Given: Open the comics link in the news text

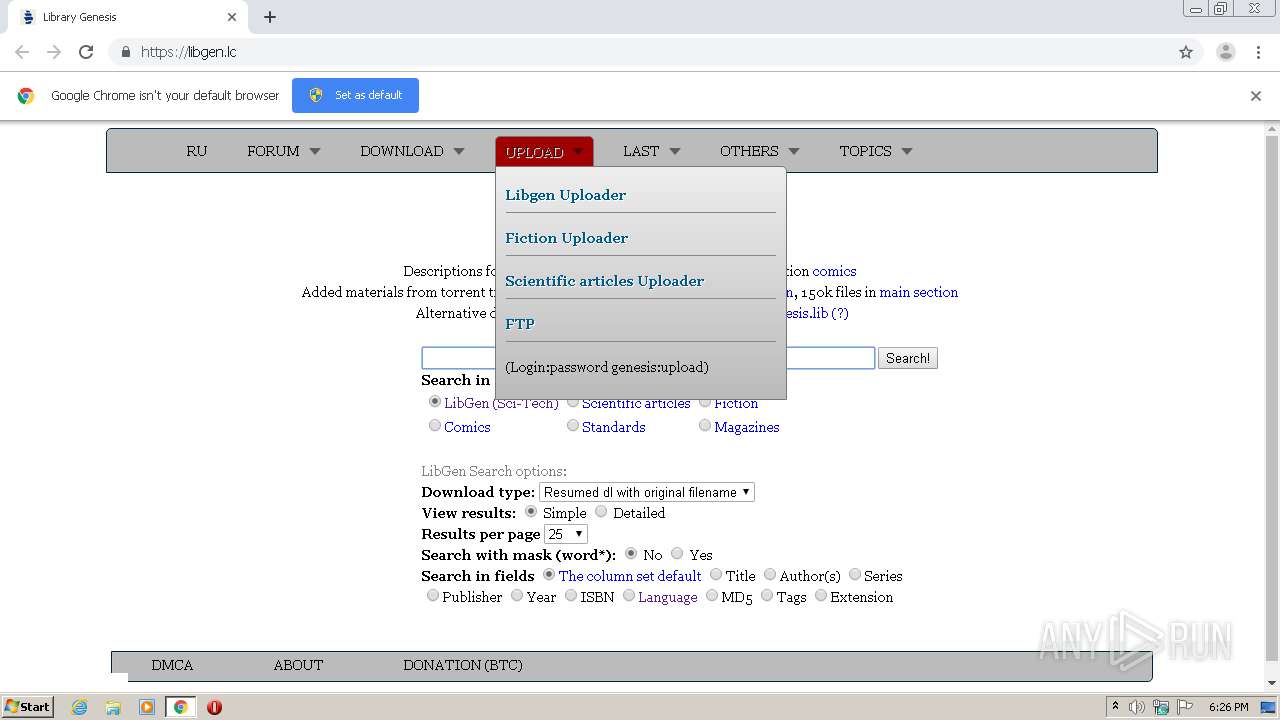Looking at the screenshot, I should click(x=834, y=271).
